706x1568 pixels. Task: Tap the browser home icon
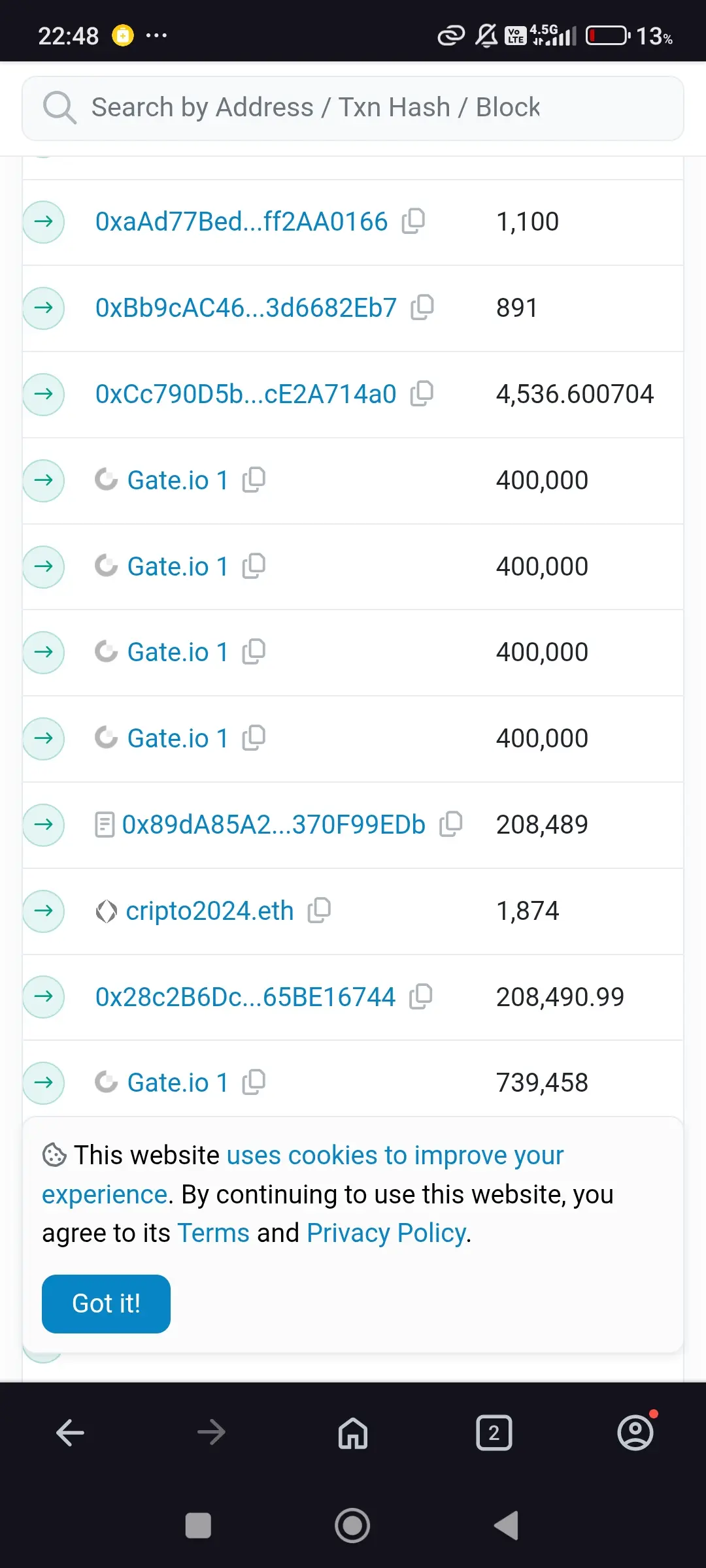click(x=353, y=1433)
